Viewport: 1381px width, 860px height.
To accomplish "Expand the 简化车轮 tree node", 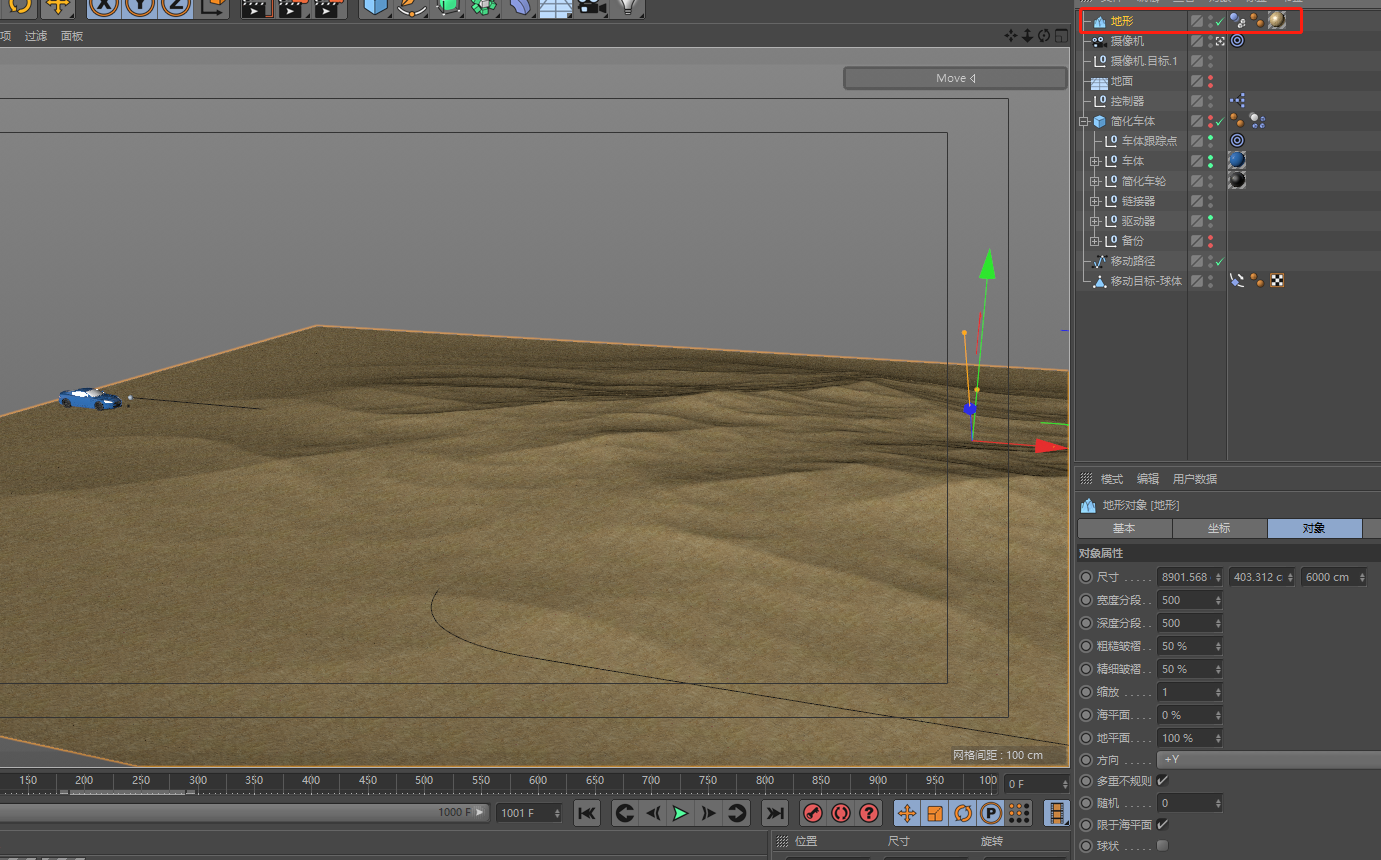I will pyautogui.click(x=1095, y=181).
